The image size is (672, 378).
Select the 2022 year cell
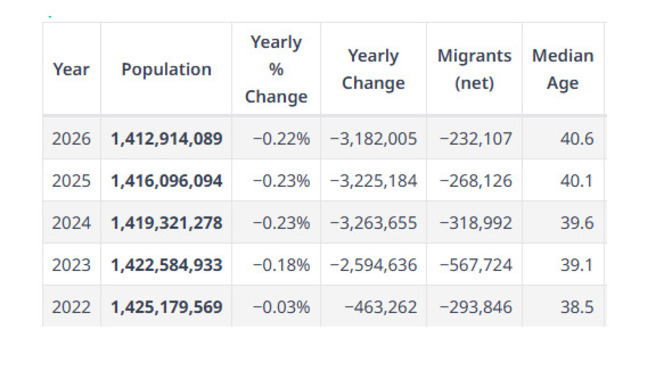click(x=71, y=307)
